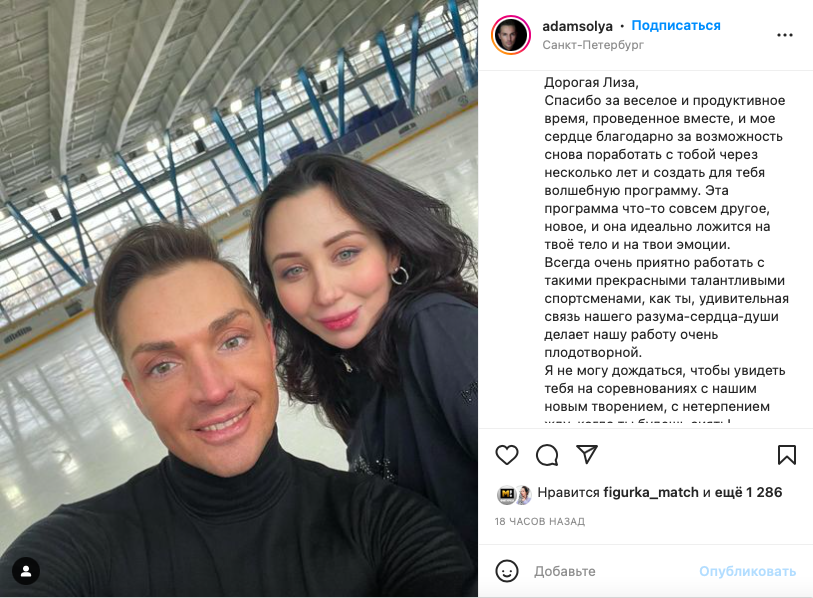Viewport: 813px width, 598px height.
Task: Submit comment with Опубликовать button
Action: tap(747, 571)
